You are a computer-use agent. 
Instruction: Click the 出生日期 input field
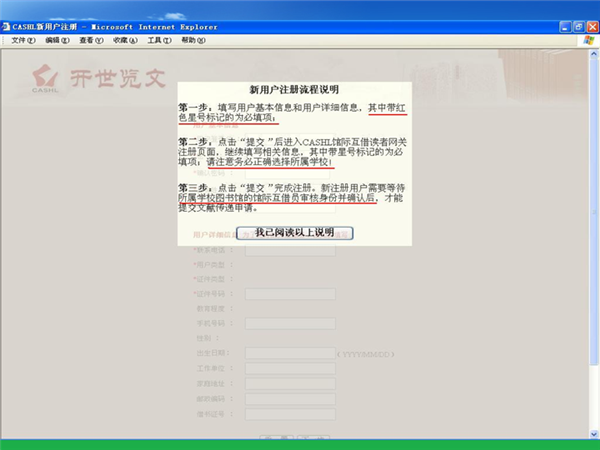click(290, 353)
